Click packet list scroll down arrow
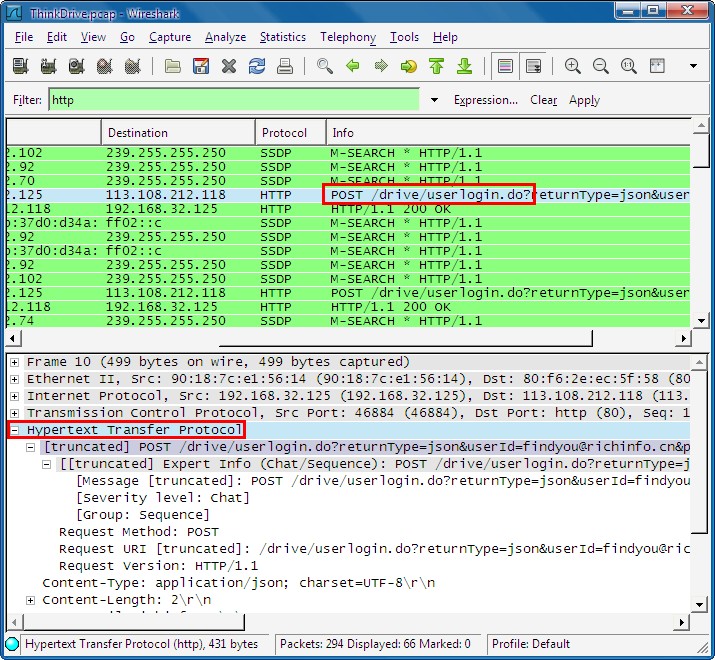715x660 pixels. point(701,321)
